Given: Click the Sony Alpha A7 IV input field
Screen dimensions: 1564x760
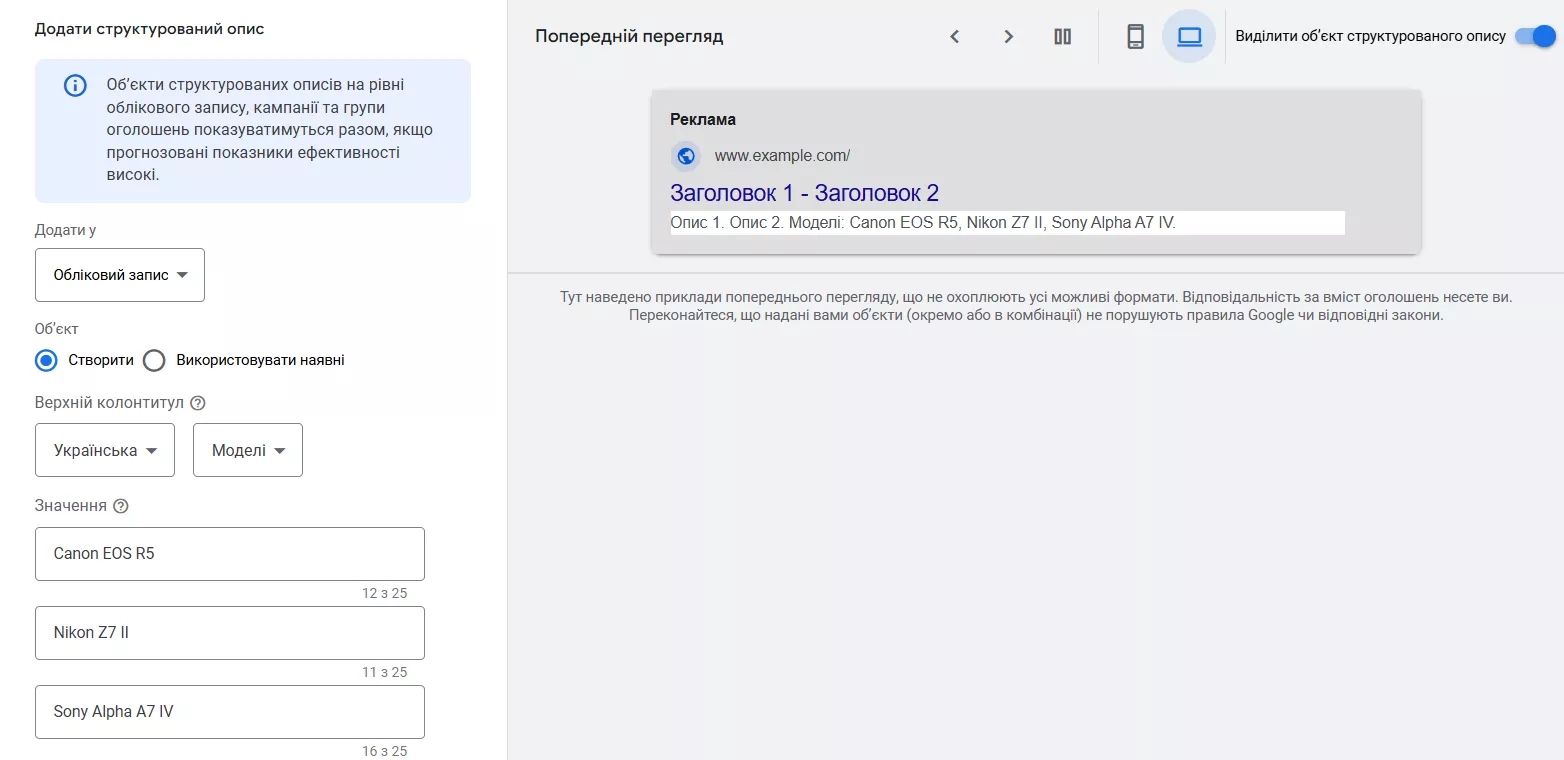Looking at the screenshot, I should click(x=229, y=711).
